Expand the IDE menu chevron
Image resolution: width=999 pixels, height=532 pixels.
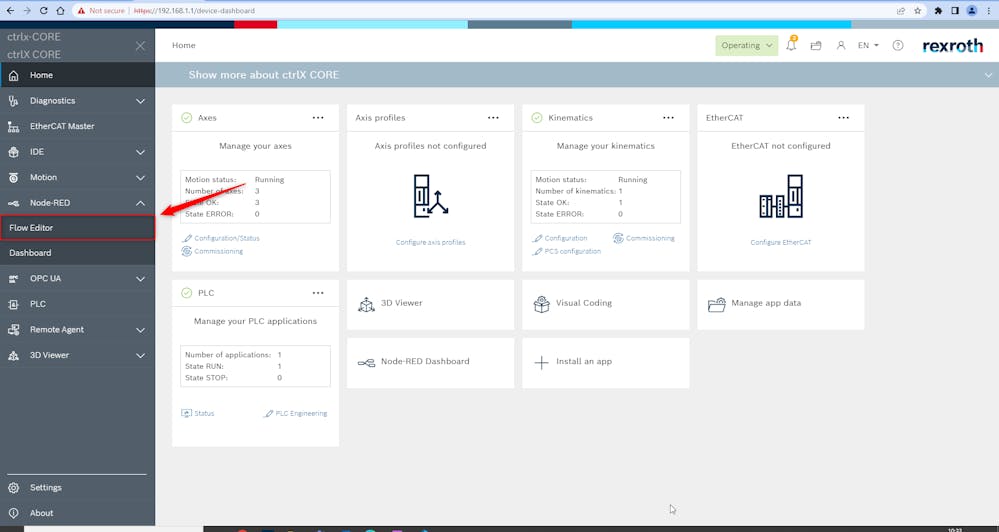click(140, 152)
